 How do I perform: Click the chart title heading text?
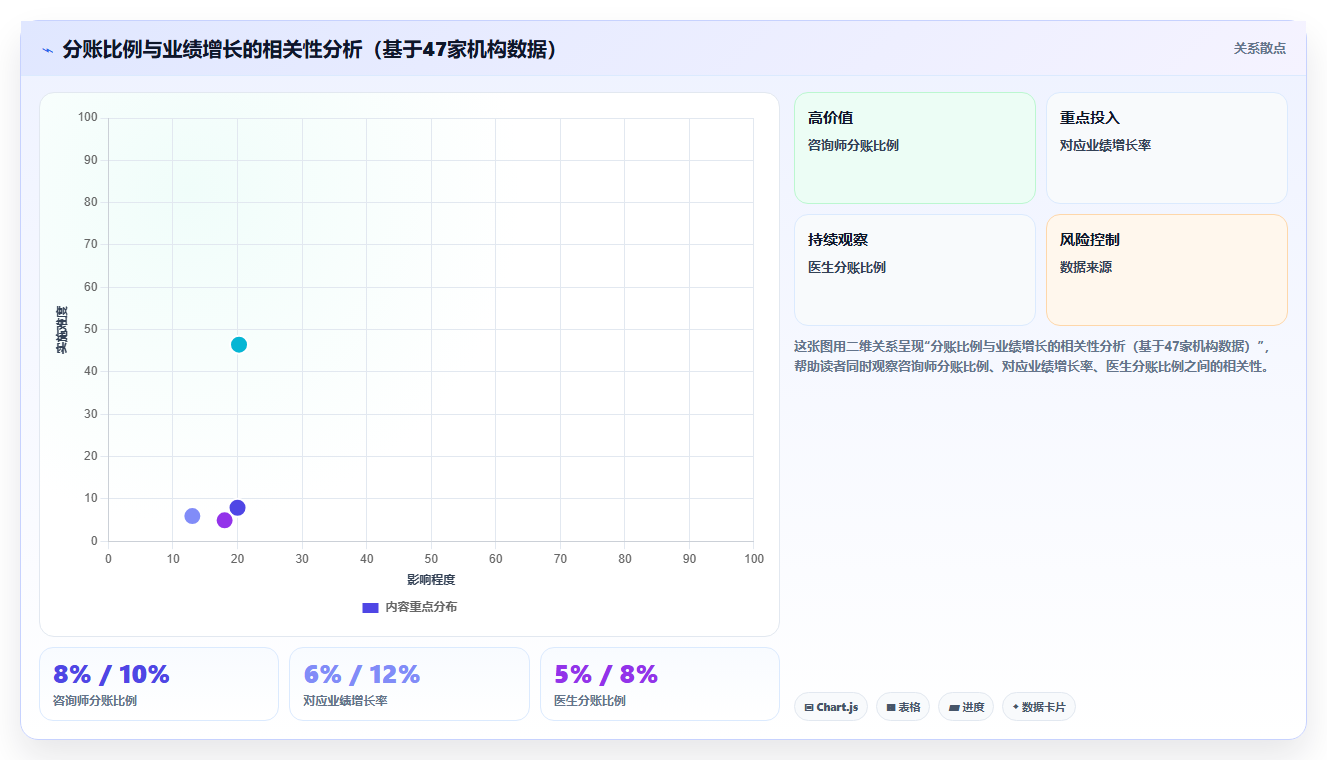click(310, 50)
